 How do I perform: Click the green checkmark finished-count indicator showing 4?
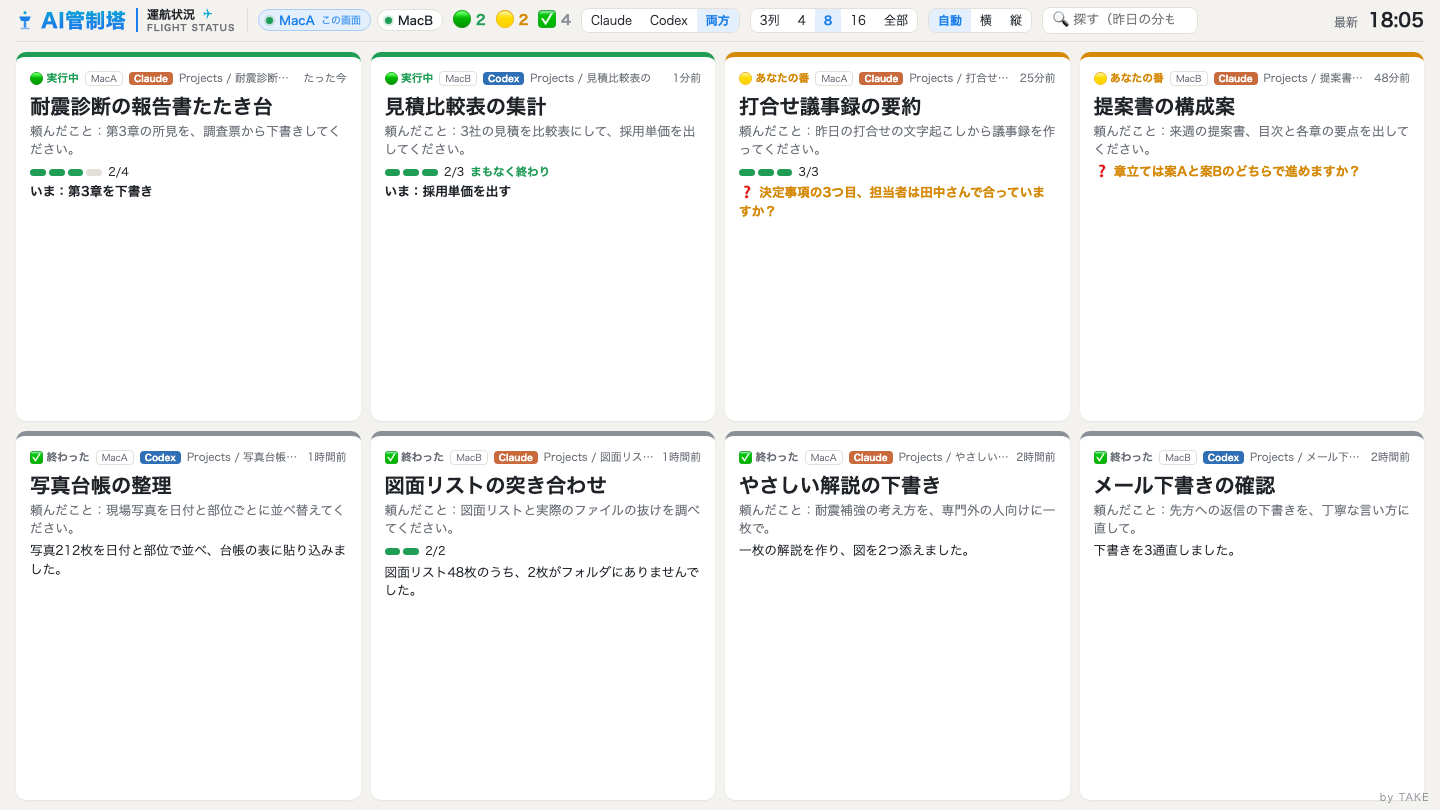(555, 19)
